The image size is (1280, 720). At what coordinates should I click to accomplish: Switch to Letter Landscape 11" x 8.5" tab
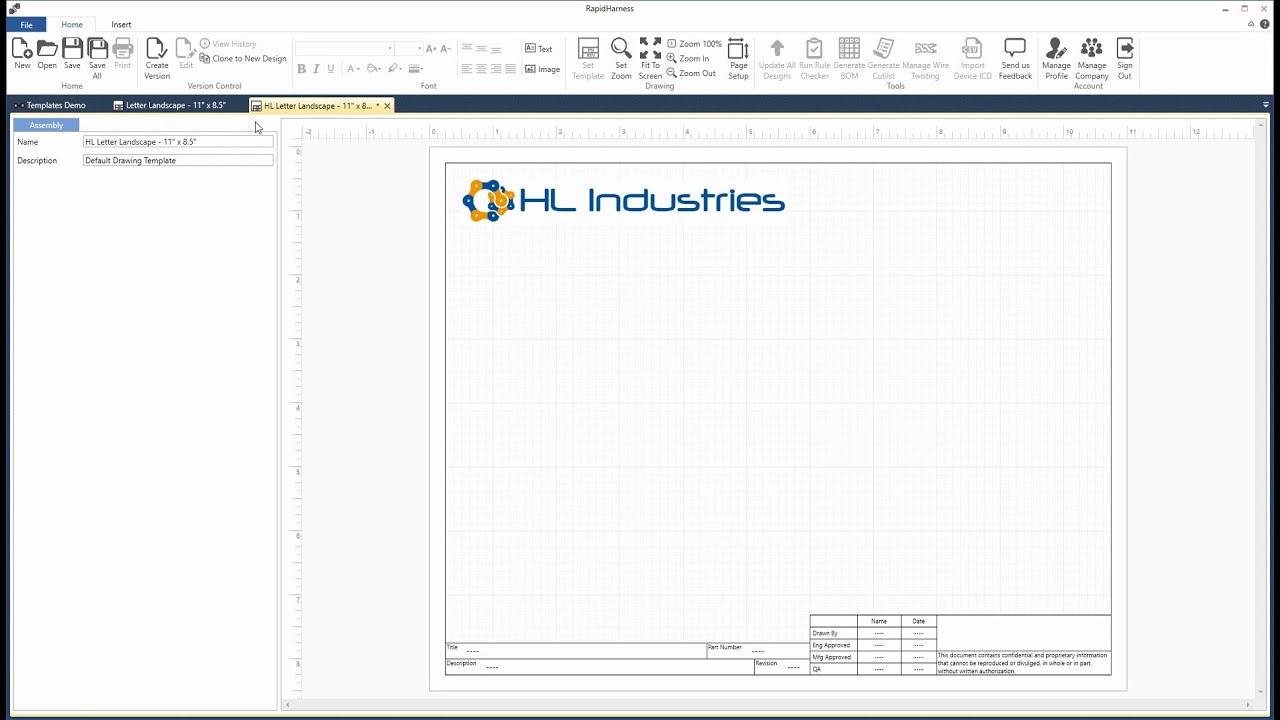170,105
